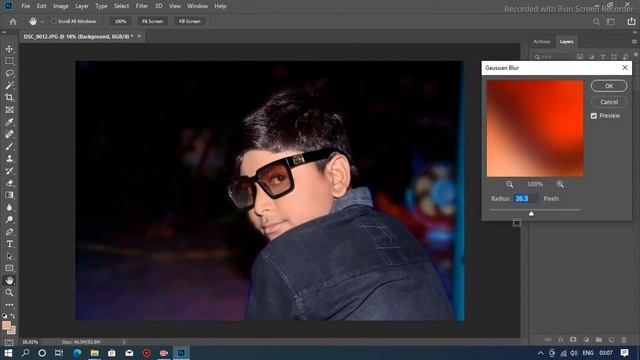Click the Fit Screen button
Image resolution: width=640 pixels, height=360 pixels.
click(x=153, y=21)
